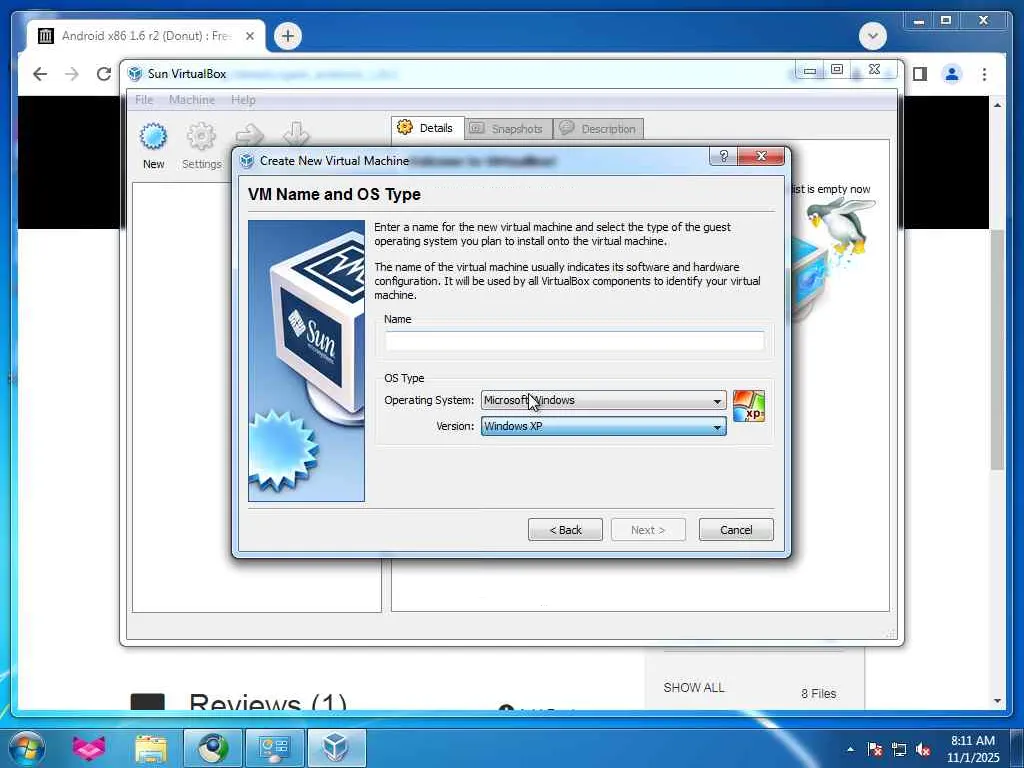Open the Version dropdown showing Windows XP
Viewport: 1024px width, 768px height.
pyautogui.click(x=603, y=426)
